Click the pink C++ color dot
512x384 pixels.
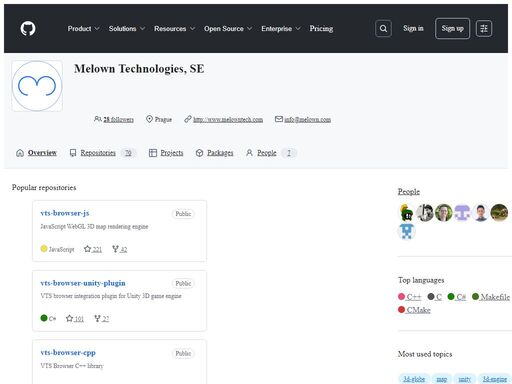pyautogui.click(x=401, y=296)
